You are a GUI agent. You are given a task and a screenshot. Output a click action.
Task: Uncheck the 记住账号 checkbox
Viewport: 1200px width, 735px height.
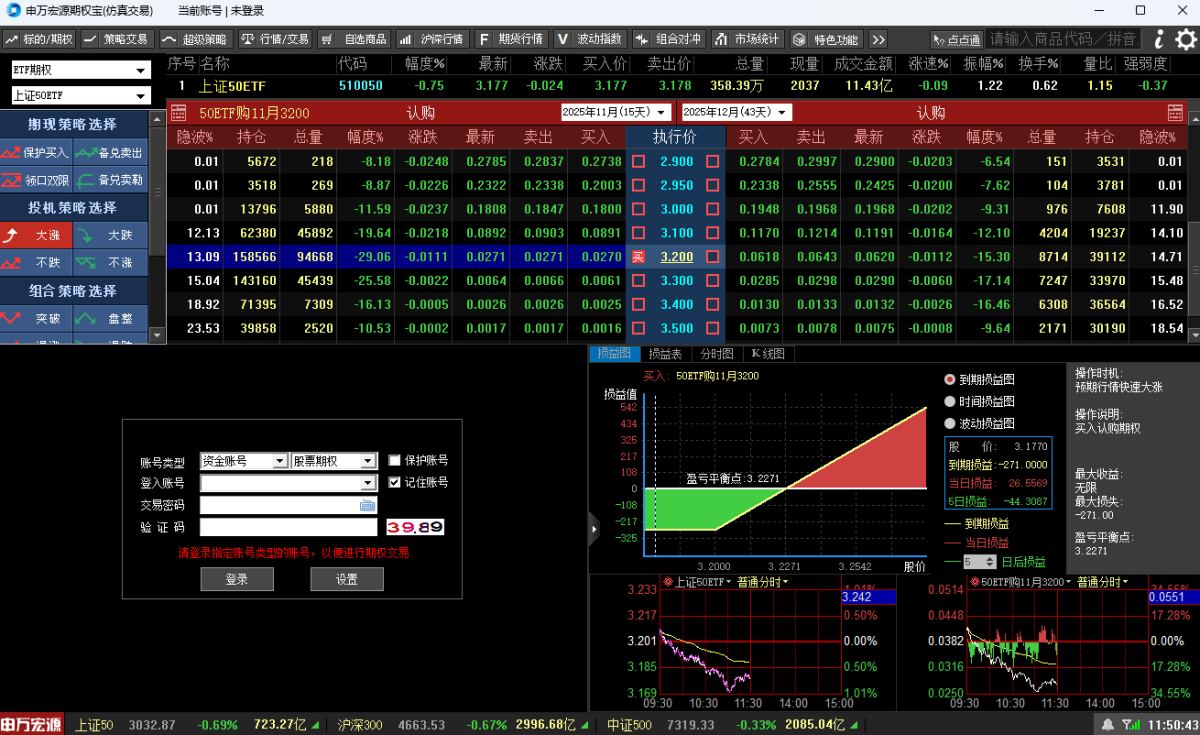click(x=395, y=483)
